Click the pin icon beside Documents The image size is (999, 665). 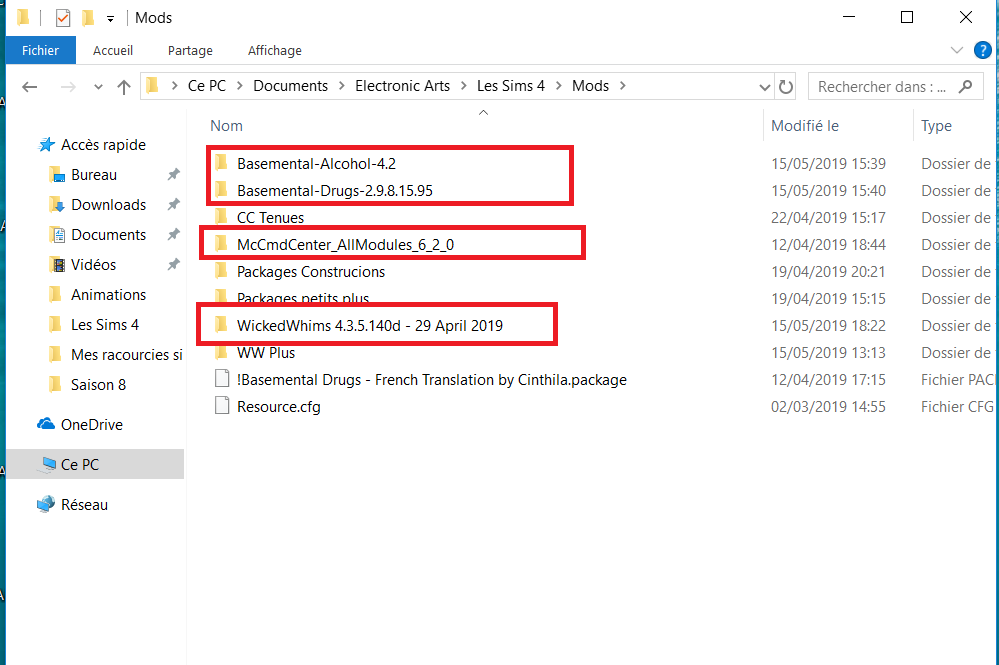173,234
